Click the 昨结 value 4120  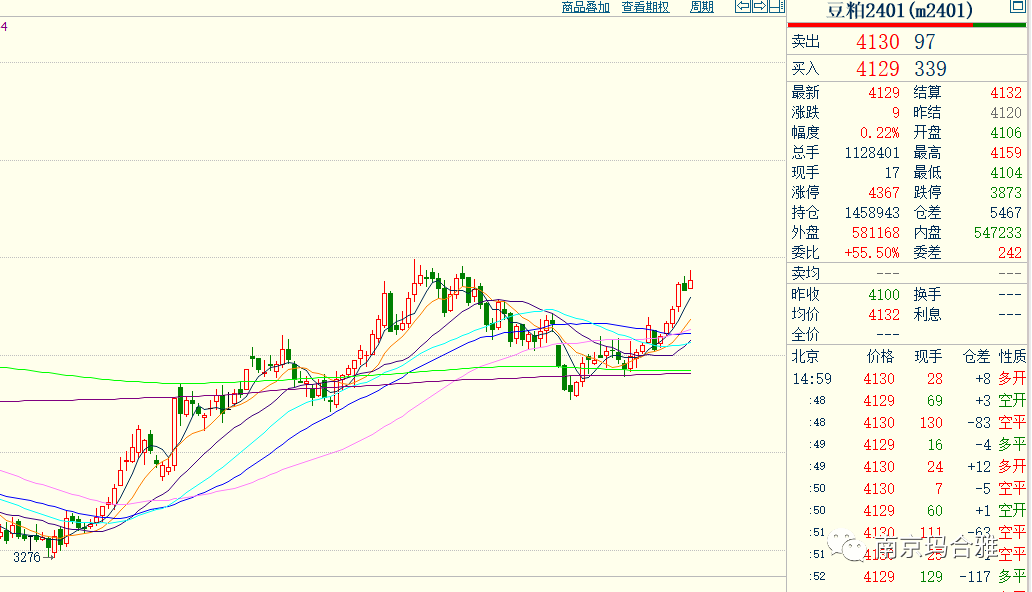click(1006, 113)
